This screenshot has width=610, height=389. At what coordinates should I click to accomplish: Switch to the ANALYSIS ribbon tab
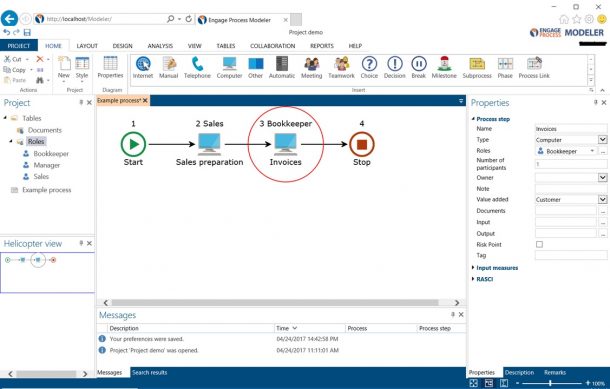(160, 46)
